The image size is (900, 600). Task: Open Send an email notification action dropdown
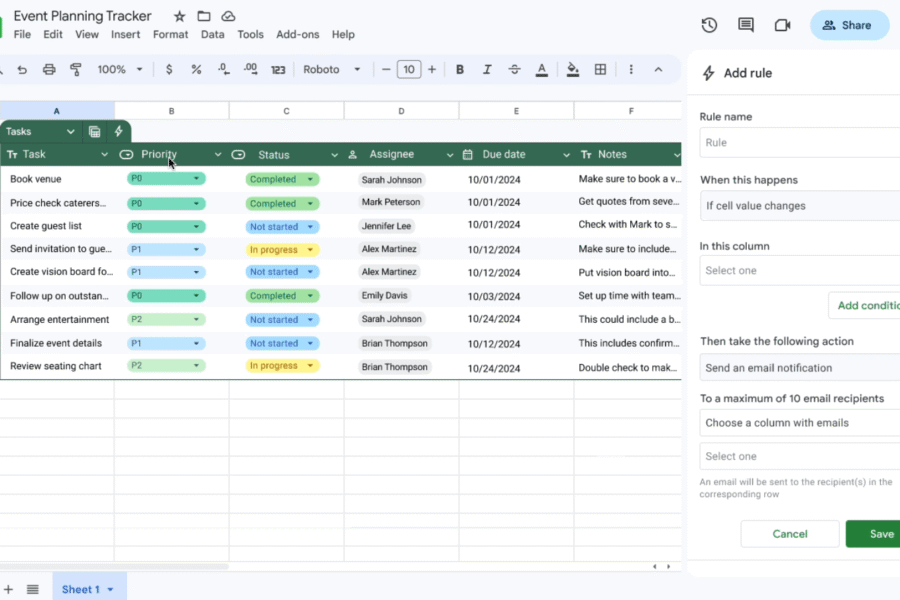(x=800, y=368)
